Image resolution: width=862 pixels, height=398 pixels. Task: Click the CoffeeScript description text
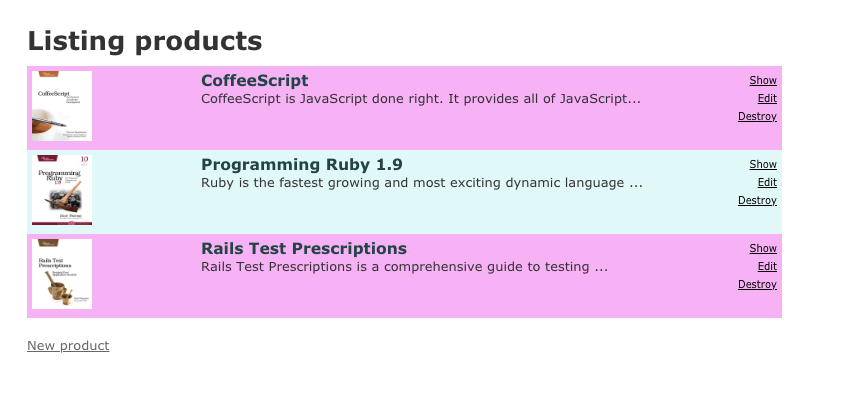point(421,99)
